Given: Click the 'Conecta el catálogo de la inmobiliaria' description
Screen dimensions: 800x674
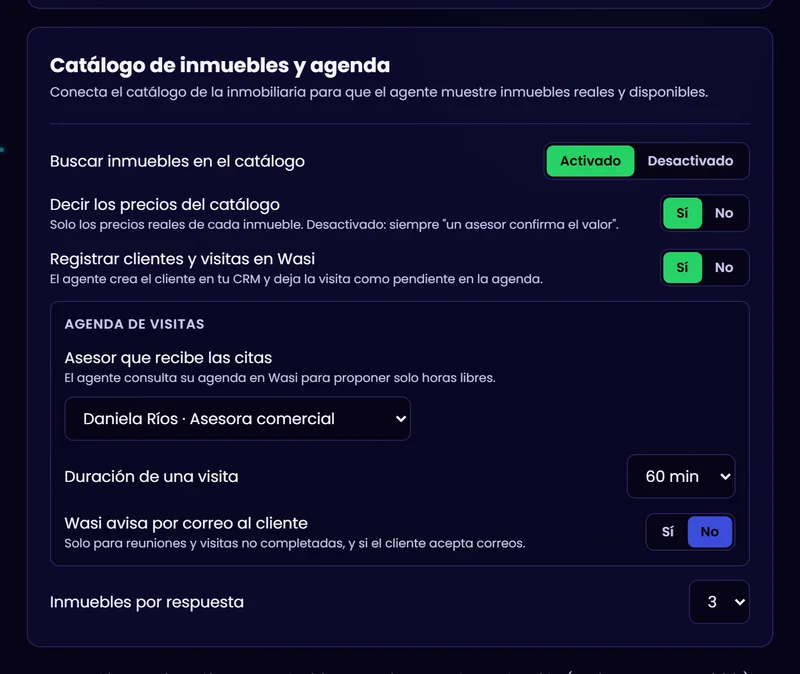Looking at the screenshot, I should pyautogui.click(x=379, y=92).
